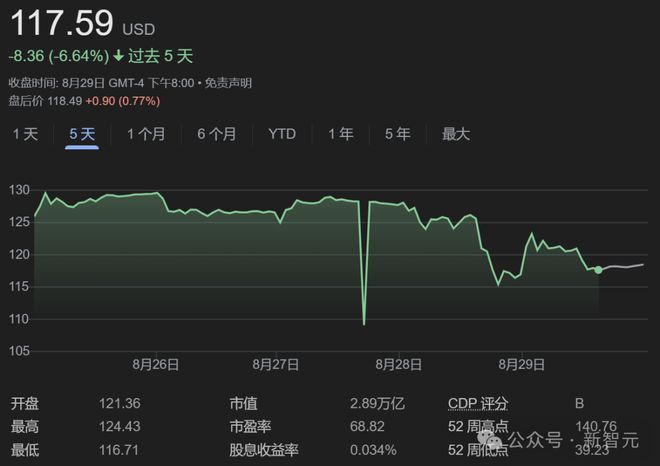Click the WeChat logo icon in watermark
Screen dimensions: 660x466
(489, 440)
